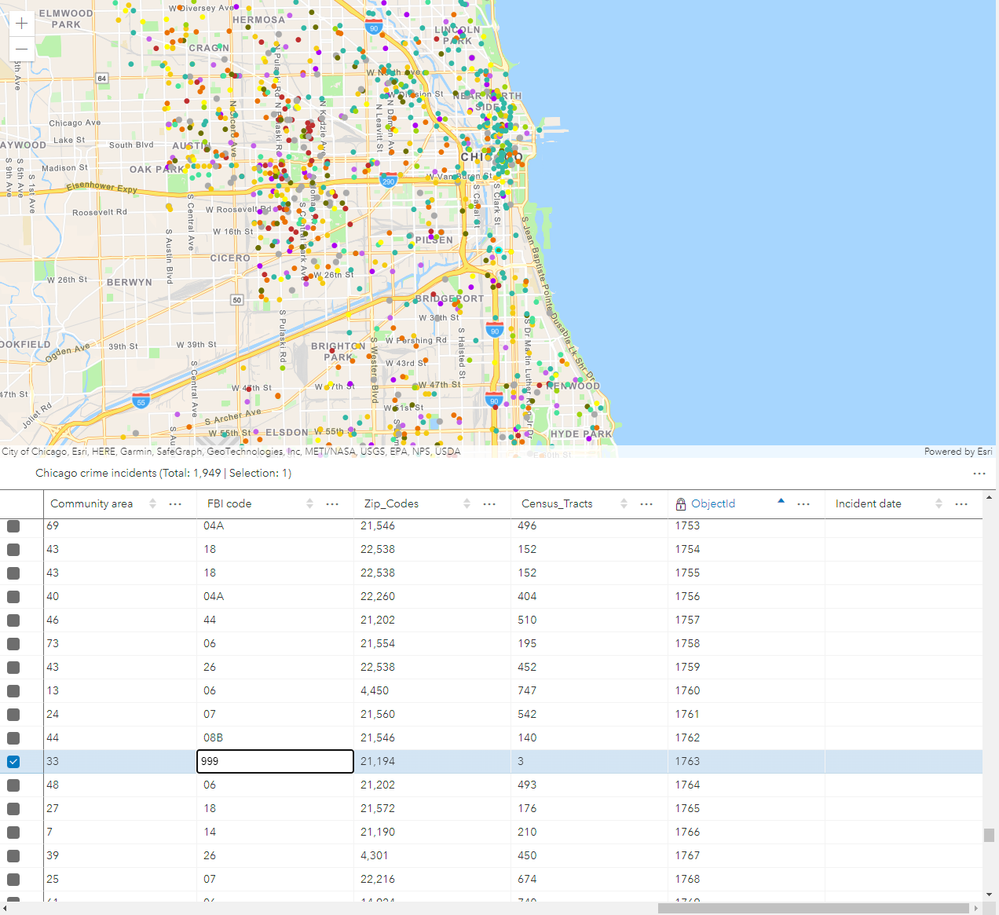Sort by Community area column arrows
Screen dimensions: 999x915
(153, 504)
